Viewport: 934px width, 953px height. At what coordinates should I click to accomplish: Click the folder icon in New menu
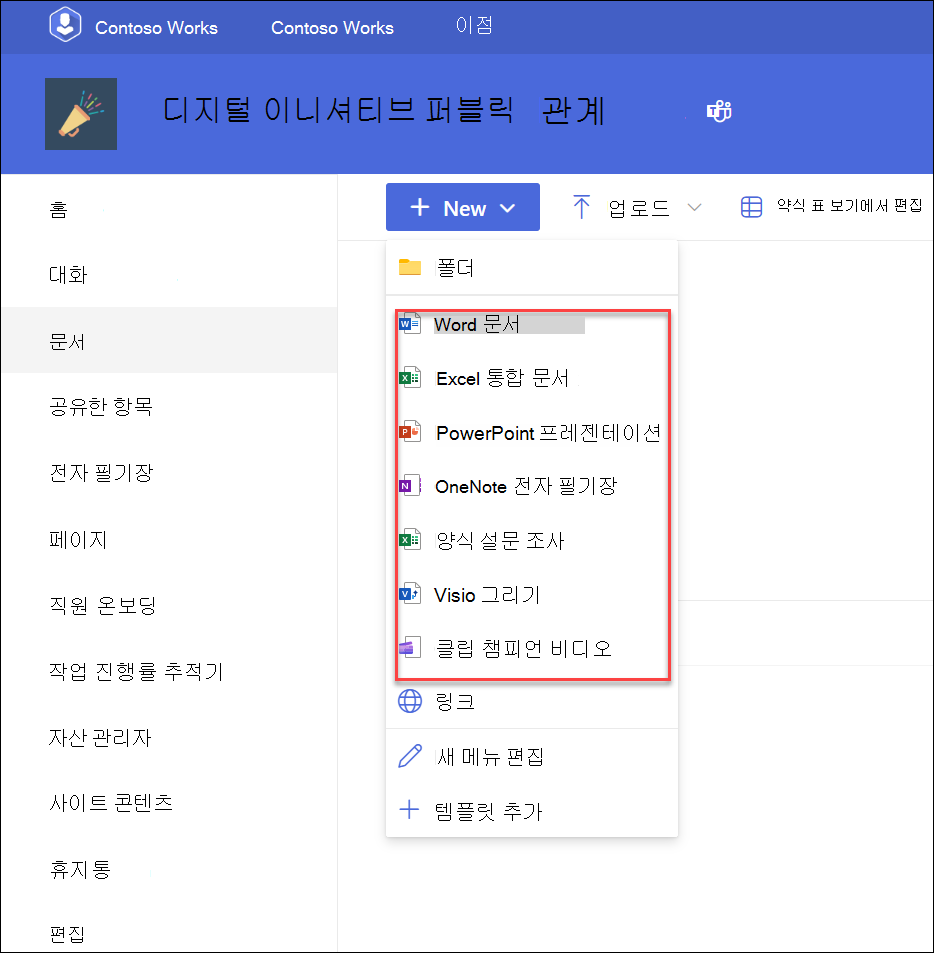pos(410,267)
